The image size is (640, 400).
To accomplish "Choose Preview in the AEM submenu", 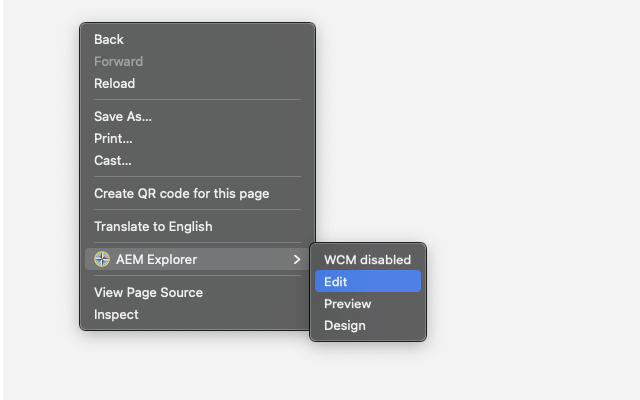I will (368, 304).
